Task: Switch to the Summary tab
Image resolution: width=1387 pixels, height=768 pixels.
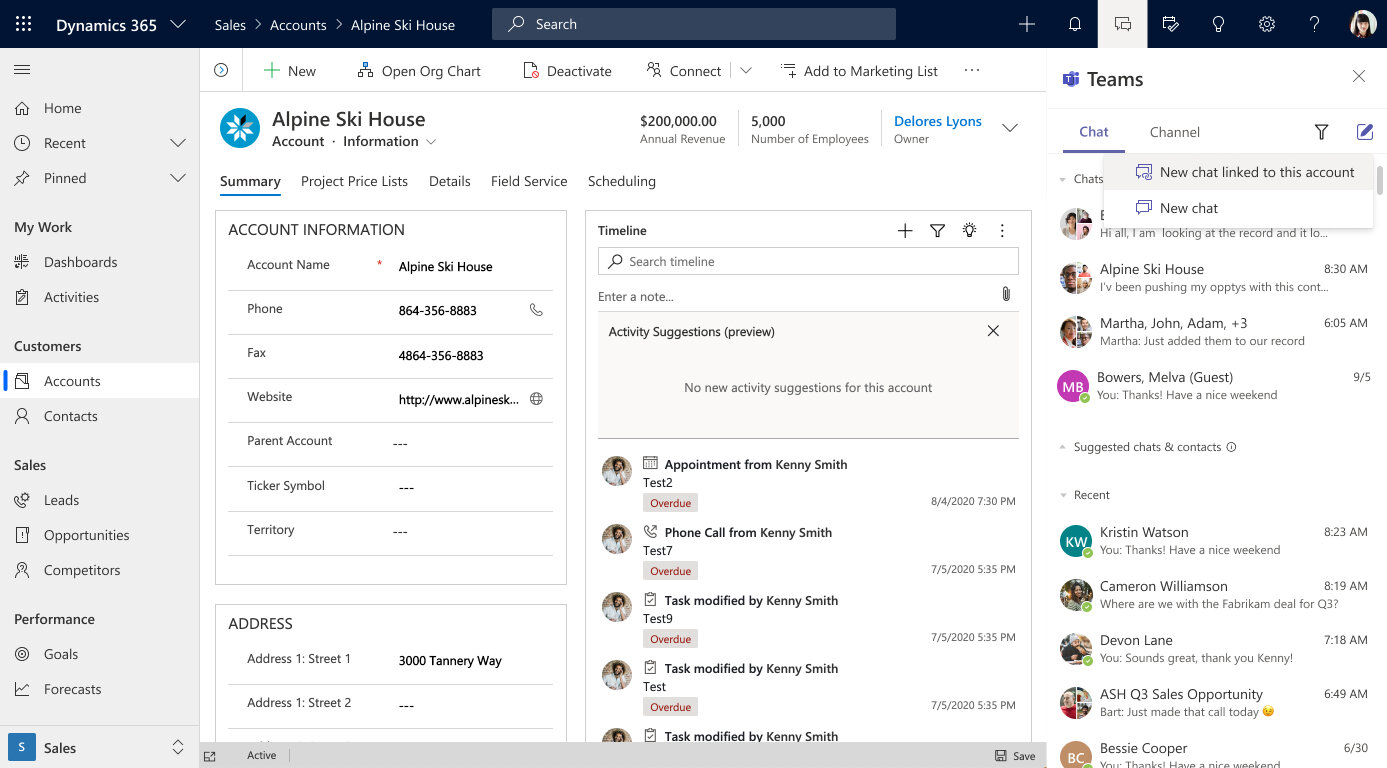Action: (x=250, y=181)
